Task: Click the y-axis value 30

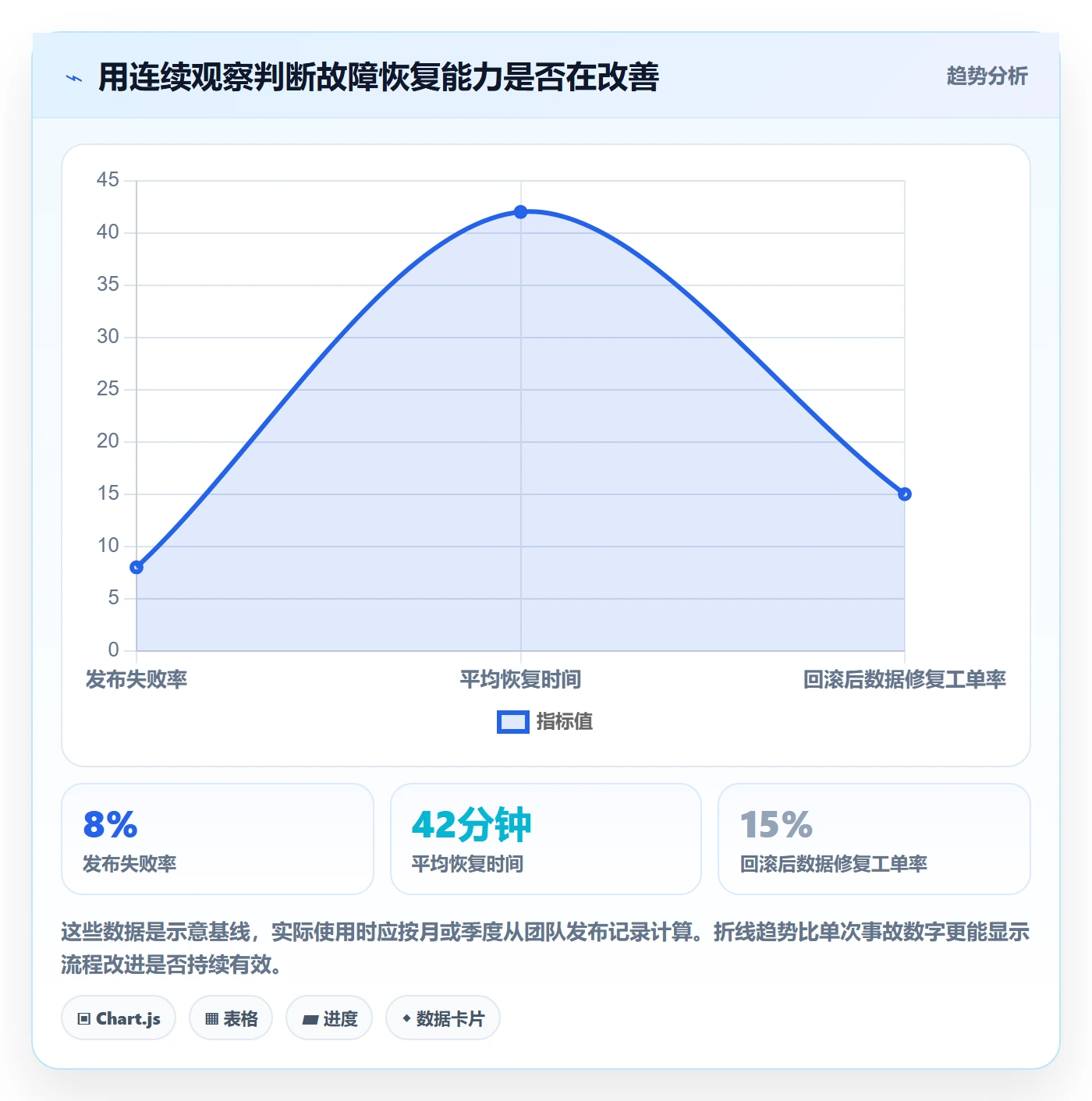Action: pyautogui.click(x=108, y=337)
